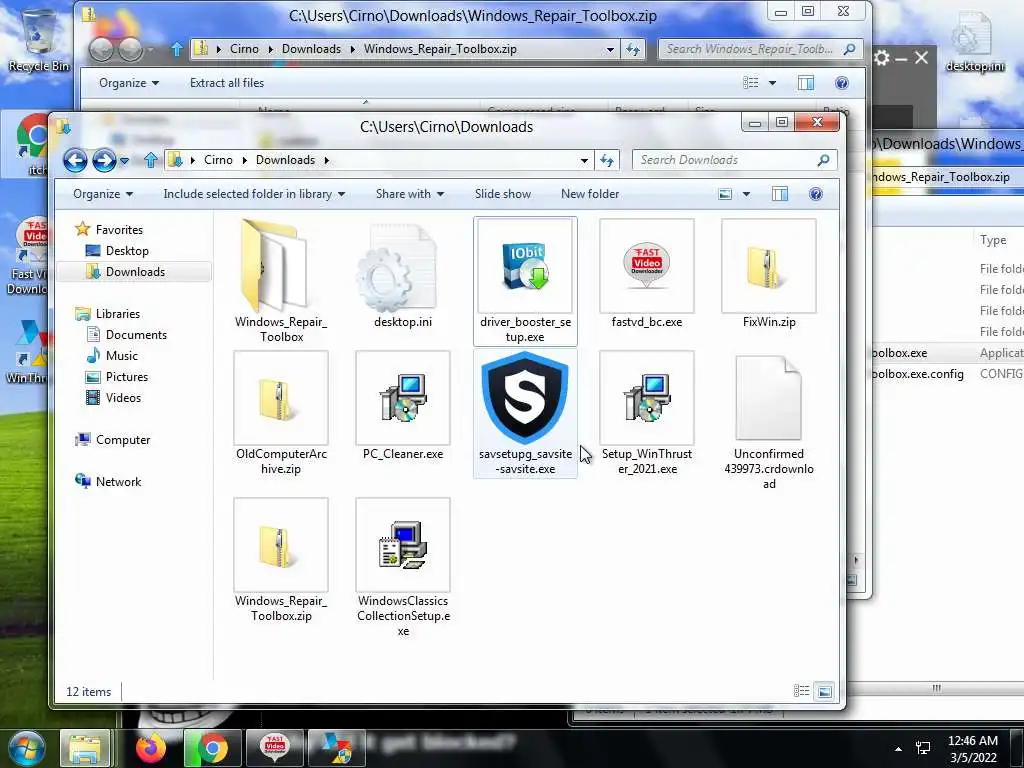Open Documents library

pyautogui.click(x=136, y=335)
